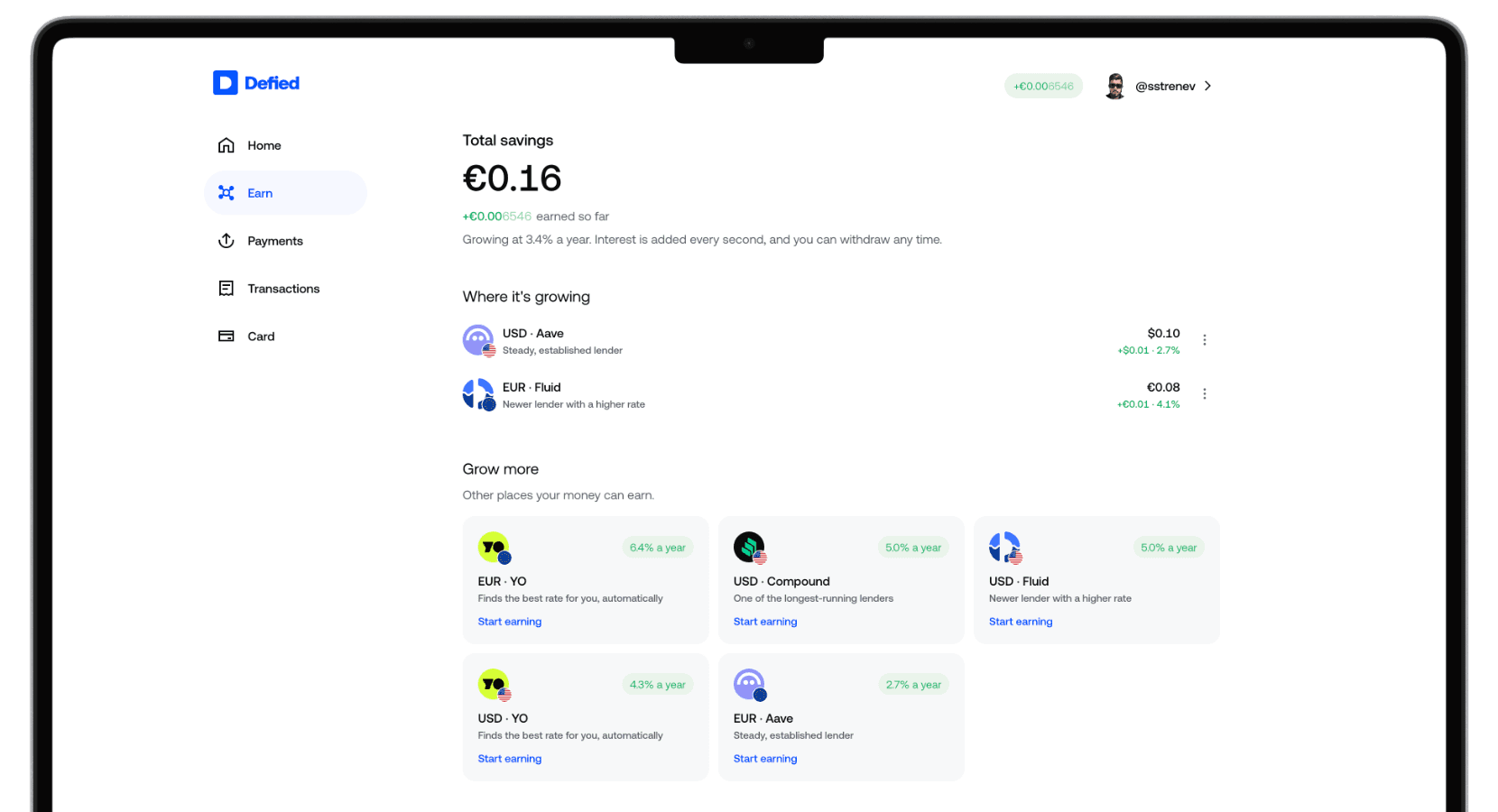1498x812 pixels.
Task: Open Transactions in the sidebar
Action: click(x=285, y=289)
